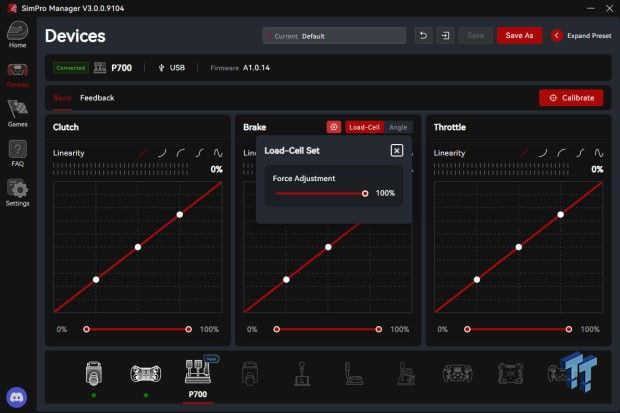Viewport: 620px width, 413px height.
Task: Select the grayed wheelbase device icon
Action: (250, 373)
